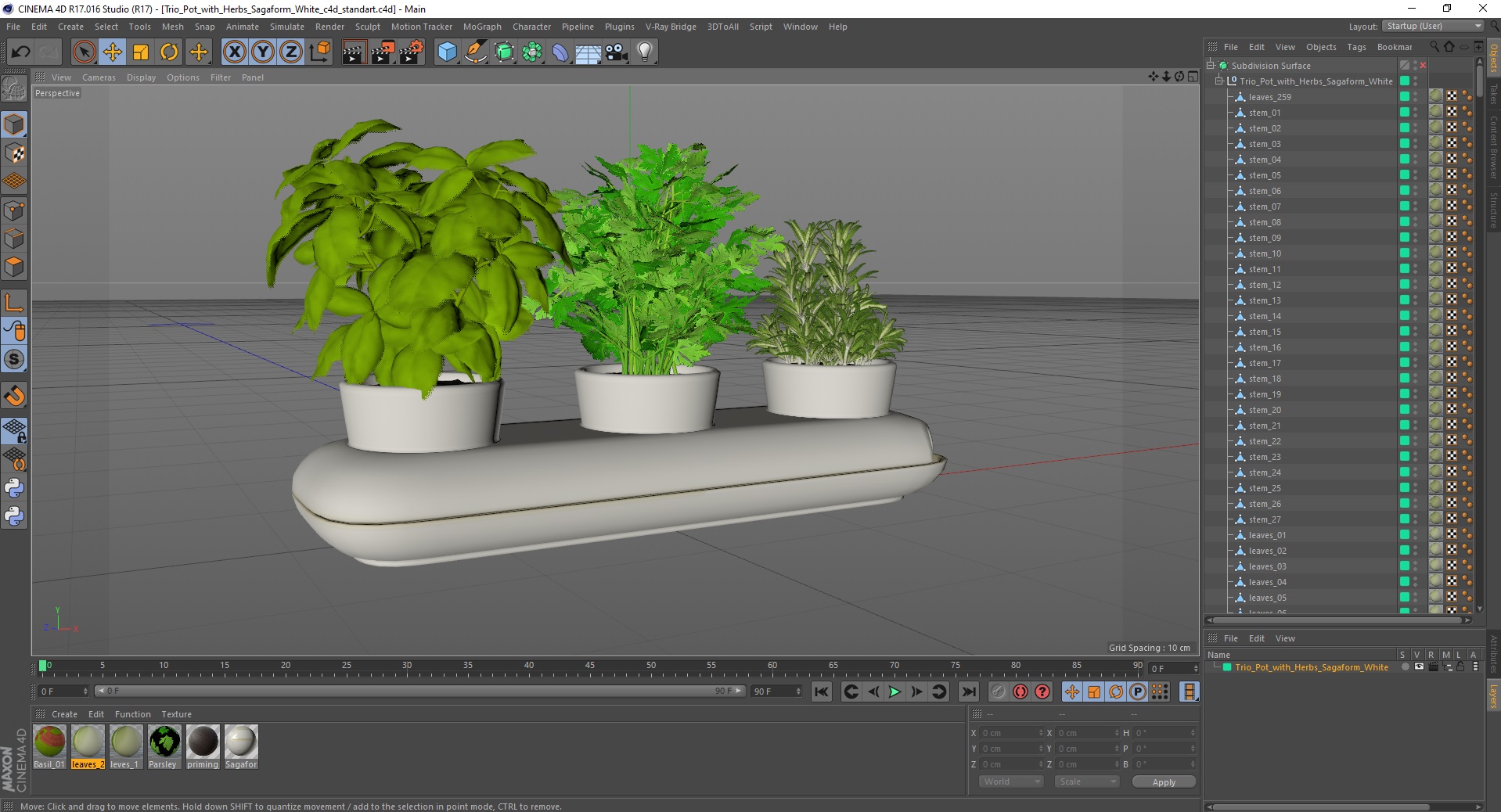Activate the Move tool
Image resolution: width=1501 pixels, height=812 pixels.
point(113,52)
